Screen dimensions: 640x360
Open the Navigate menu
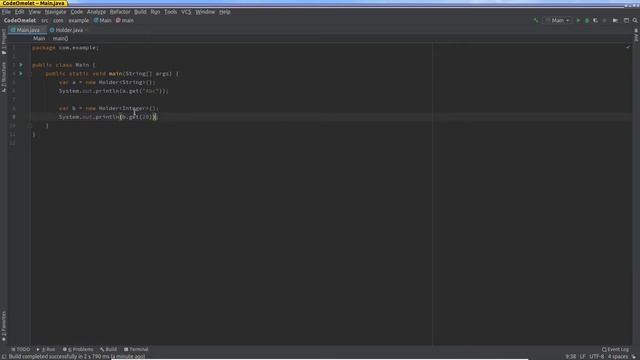pyautogui.click(x=55, y=12)
